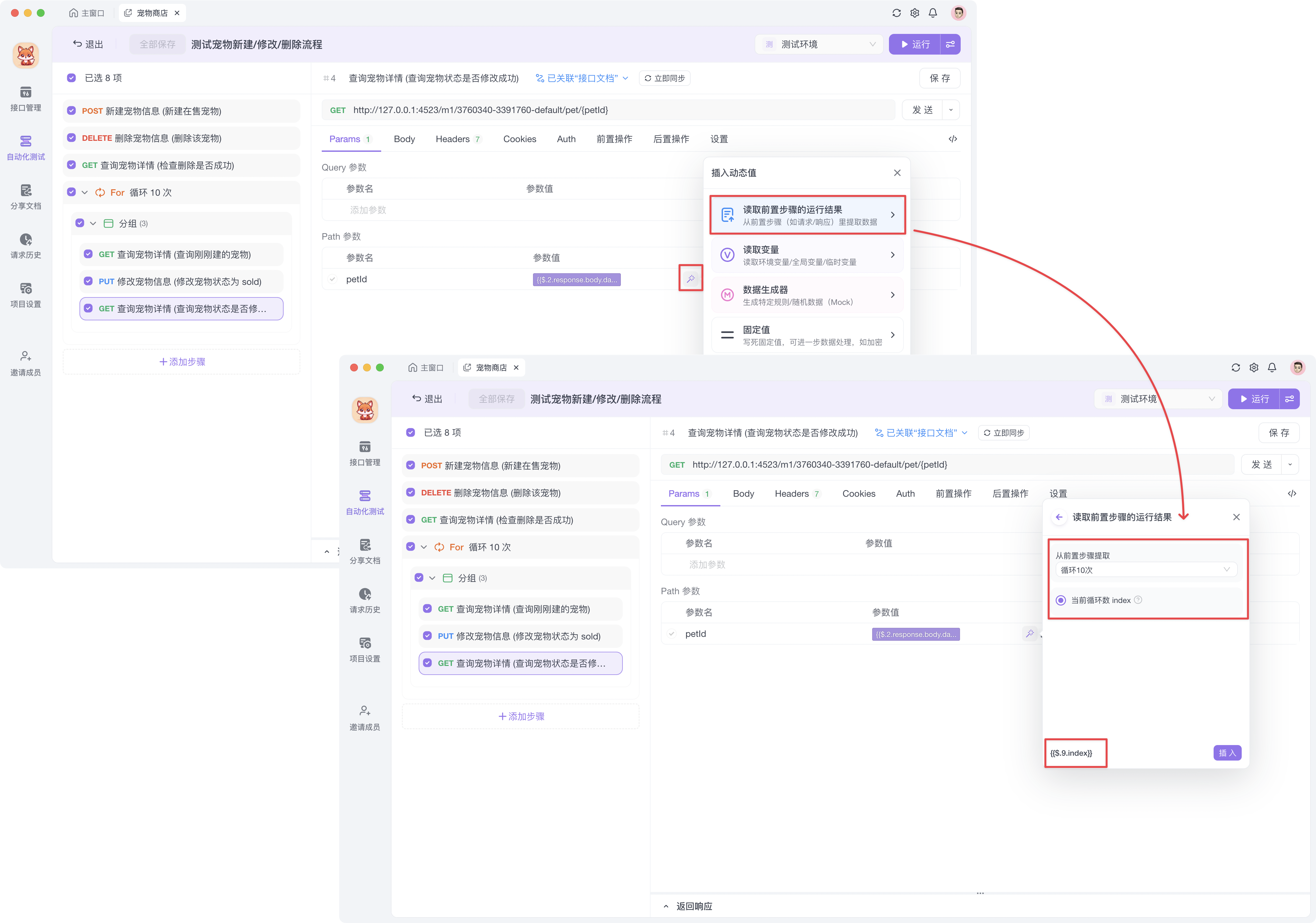Choose 读取变量 in the 插入动态值 menu
The width and height of the screenshot is (1316, 923).
(807, 255)
